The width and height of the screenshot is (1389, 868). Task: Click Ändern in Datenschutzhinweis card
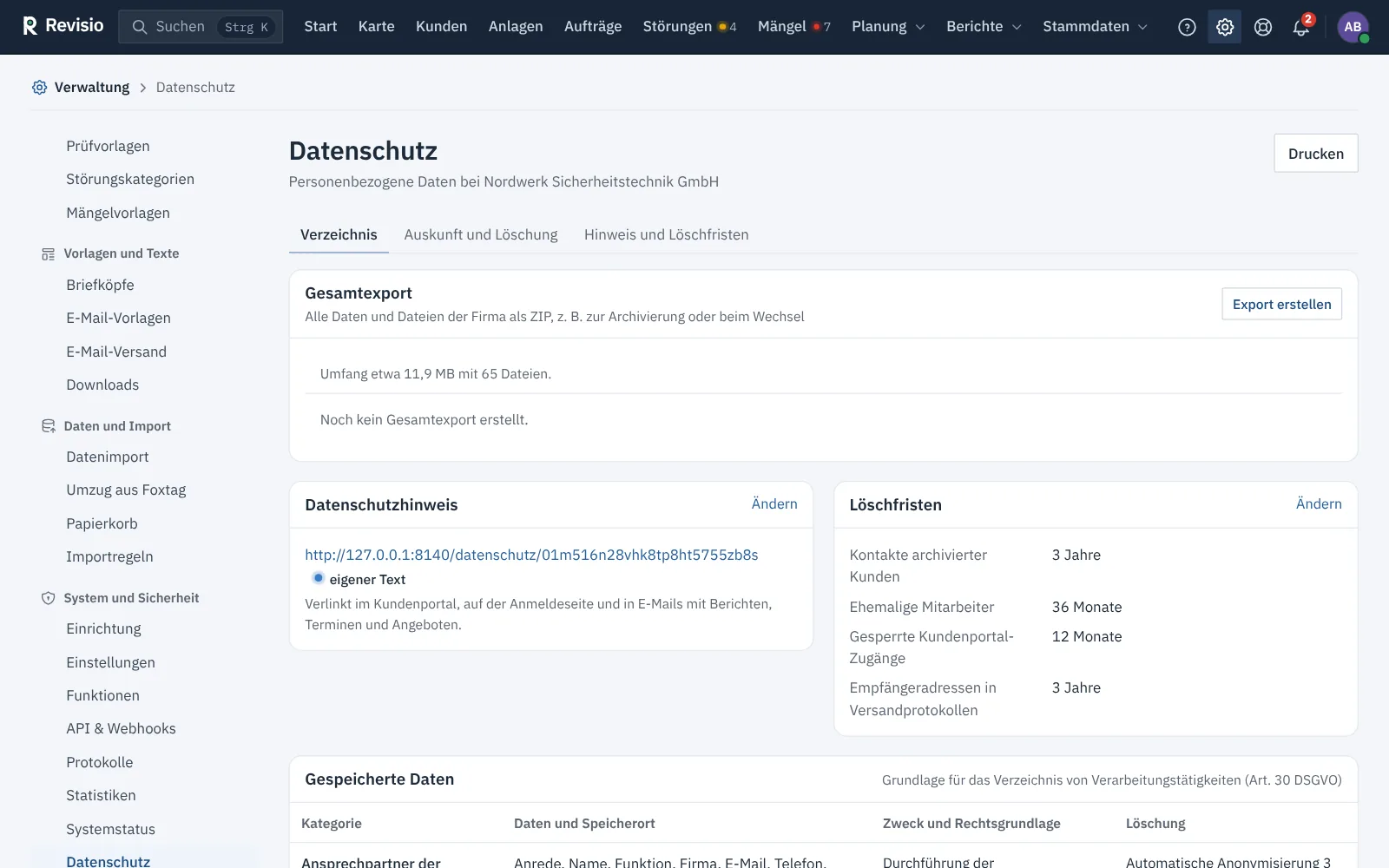point(774,503)
